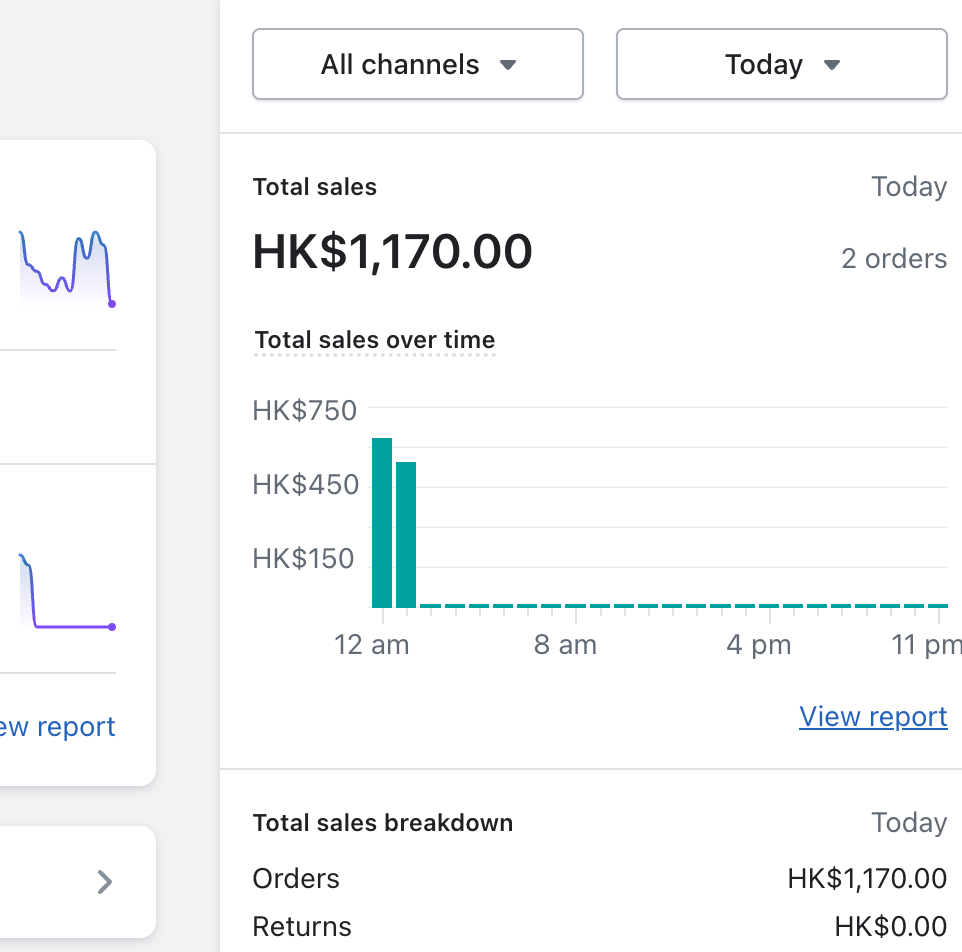Click the purple end dot on lower sparkline
The width and height of the screenshot is (962, 952).
coord(112,627)
